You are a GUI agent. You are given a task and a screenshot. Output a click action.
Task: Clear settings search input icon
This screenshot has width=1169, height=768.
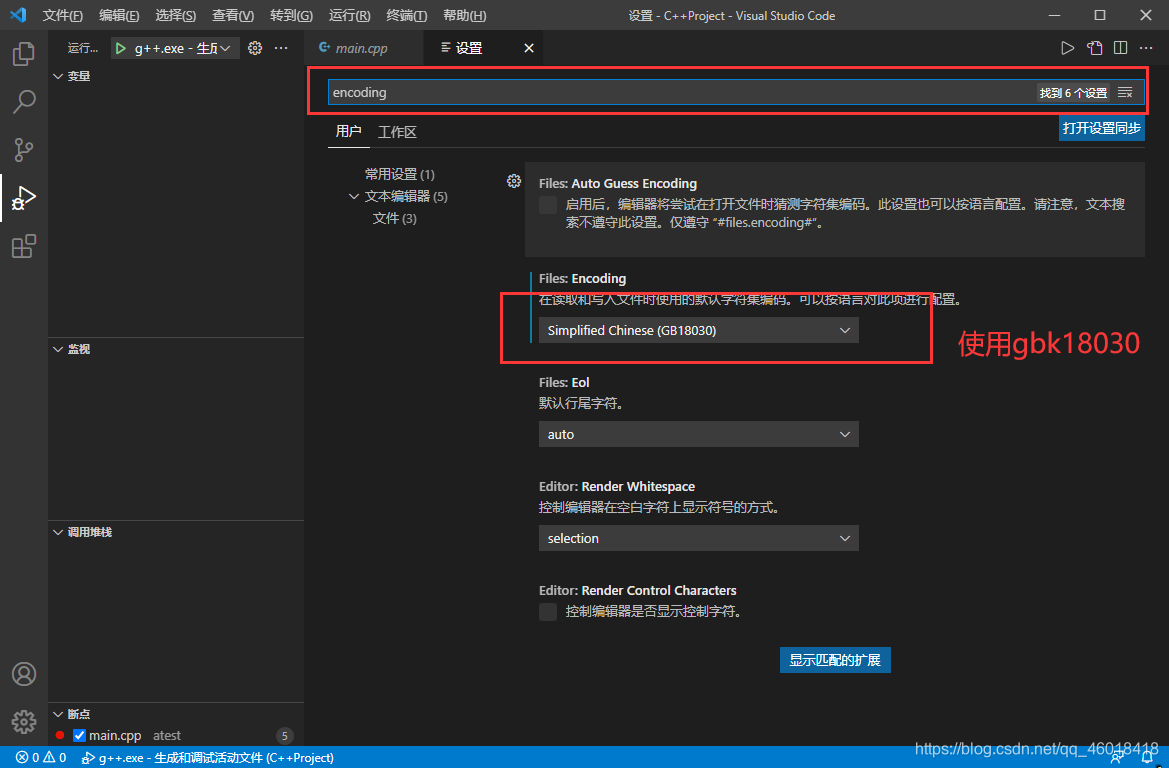coord(1126,92)
